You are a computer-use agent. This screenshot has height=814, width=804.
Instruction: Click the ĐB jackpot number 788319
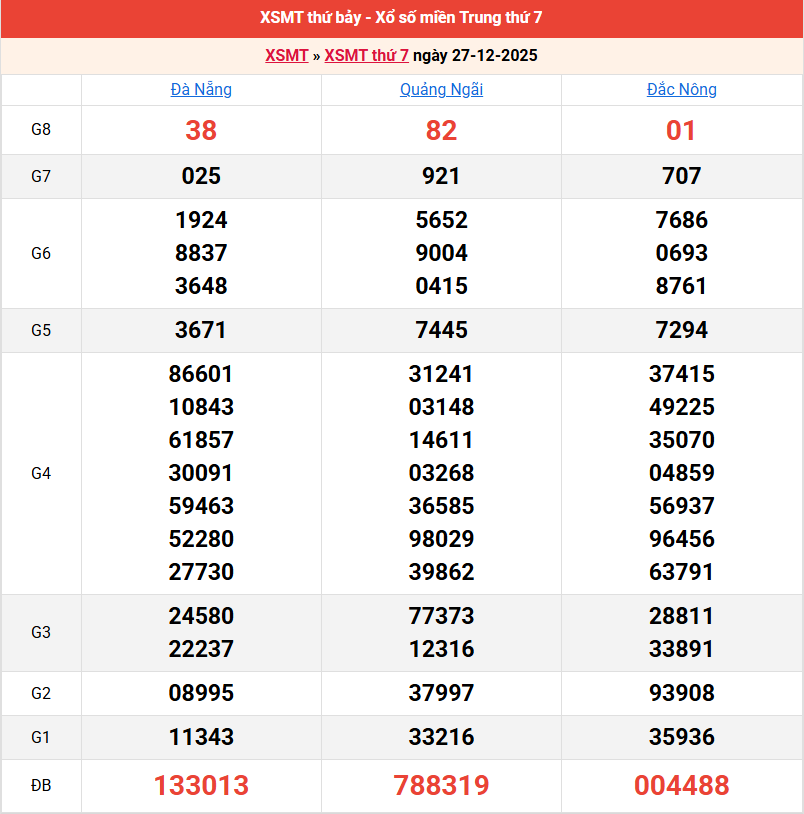[441, 786]
